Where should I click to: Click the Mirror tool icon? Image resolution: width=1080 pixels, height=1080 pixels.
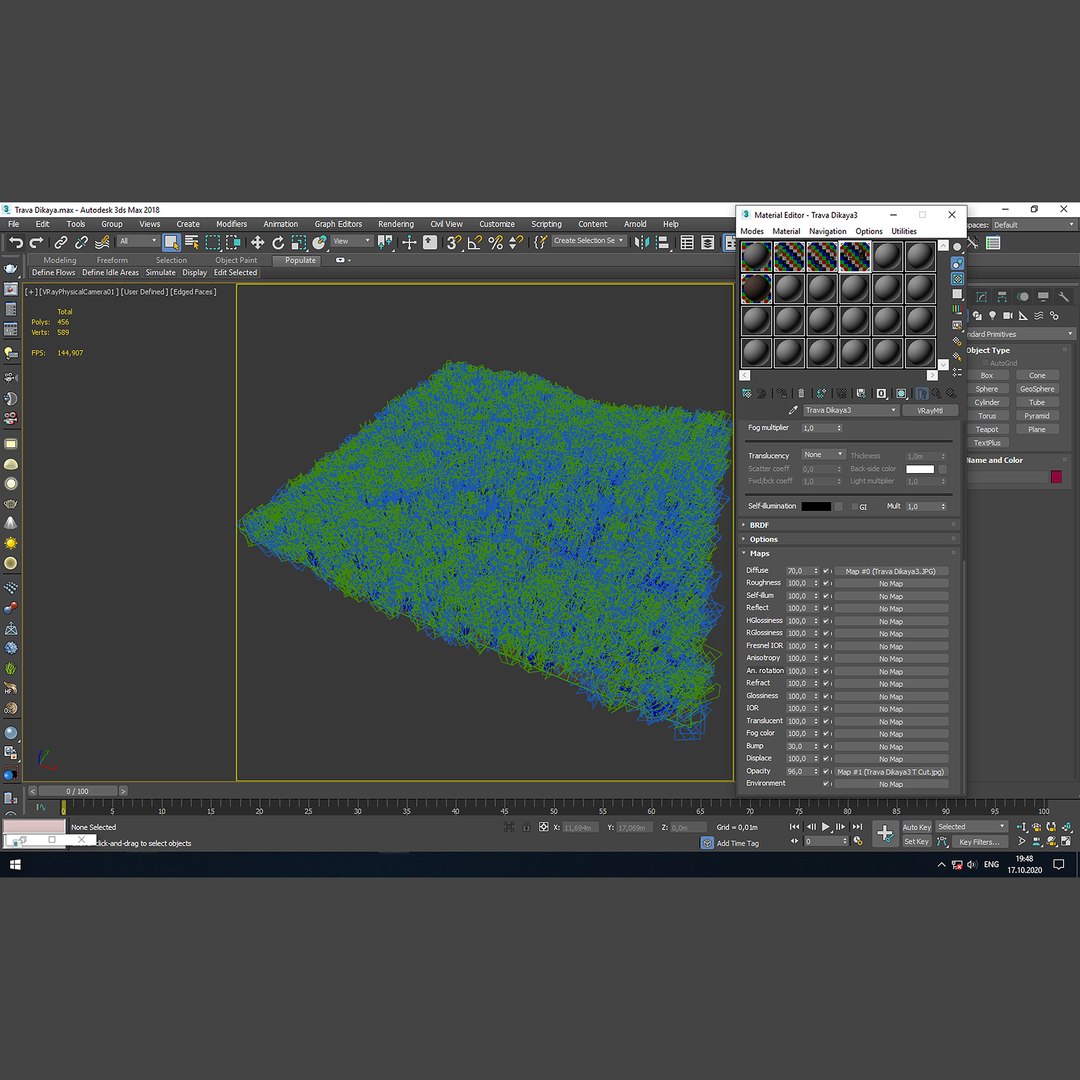[x=641, y=242]
